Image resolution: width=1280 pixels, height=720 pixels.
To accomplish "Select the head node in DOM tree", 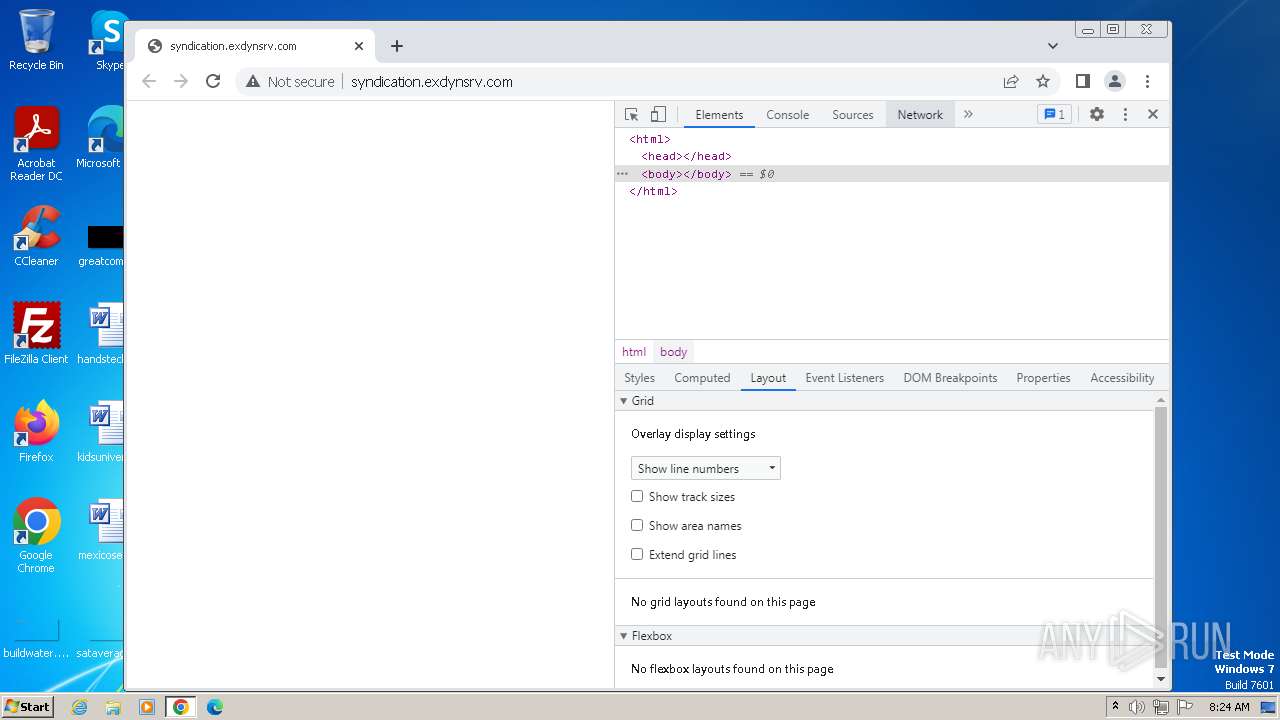I will pos(686,156).
